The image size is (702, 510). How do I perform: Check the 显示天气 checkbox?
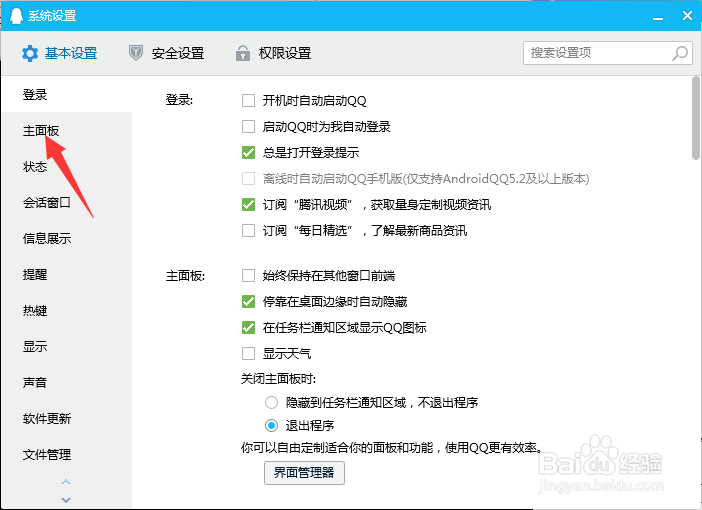pyautogui.click(x=248, y=353)
